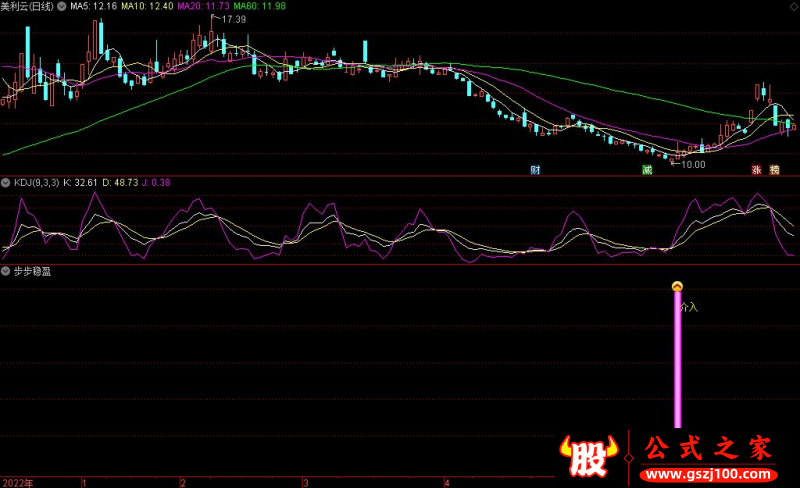The width and height of the screenshot is (800, 488).
Task: Expand the KDJ panel dropdown circle
Action: [x=6, y=183]
